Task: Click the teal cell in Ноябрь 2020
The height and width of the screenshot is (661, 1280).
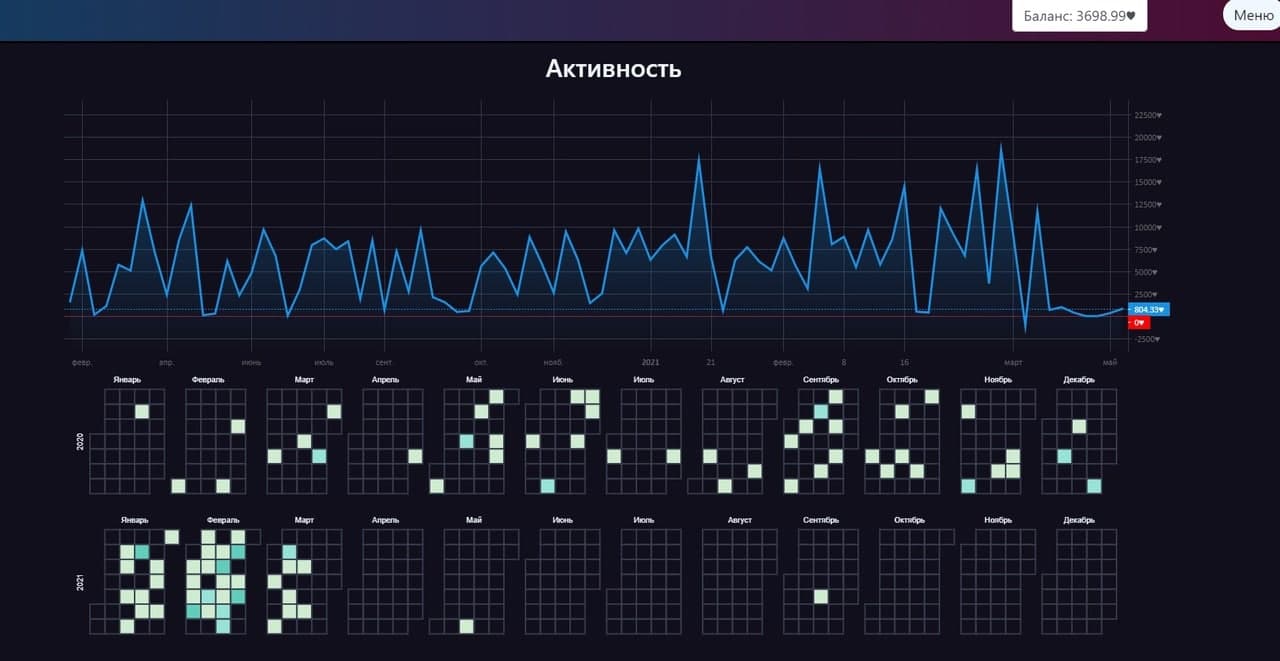Action: [x=968, y=486]
